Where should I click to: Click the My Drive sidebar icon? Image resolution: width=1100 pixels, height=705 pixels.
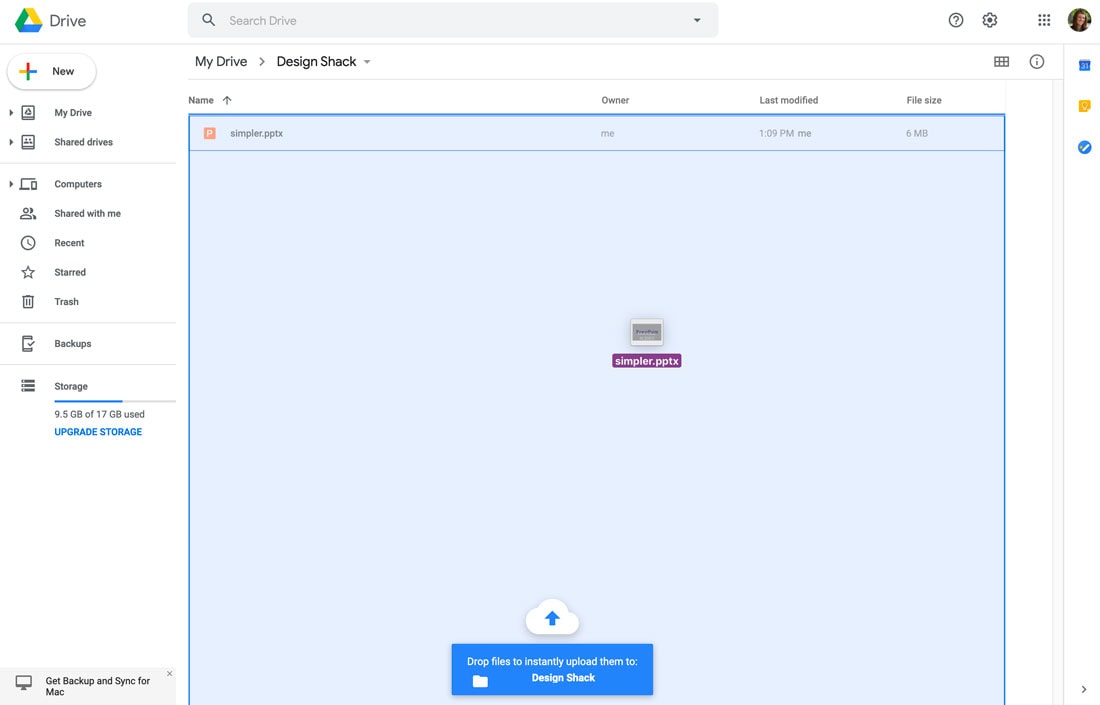coord(28,112)
